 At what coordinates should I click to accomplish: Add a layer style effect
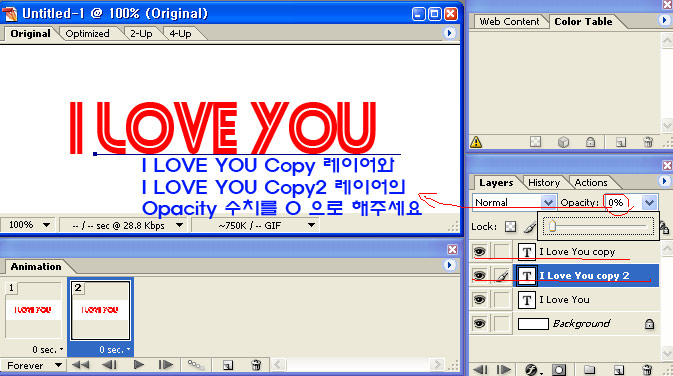click(532, 370)
